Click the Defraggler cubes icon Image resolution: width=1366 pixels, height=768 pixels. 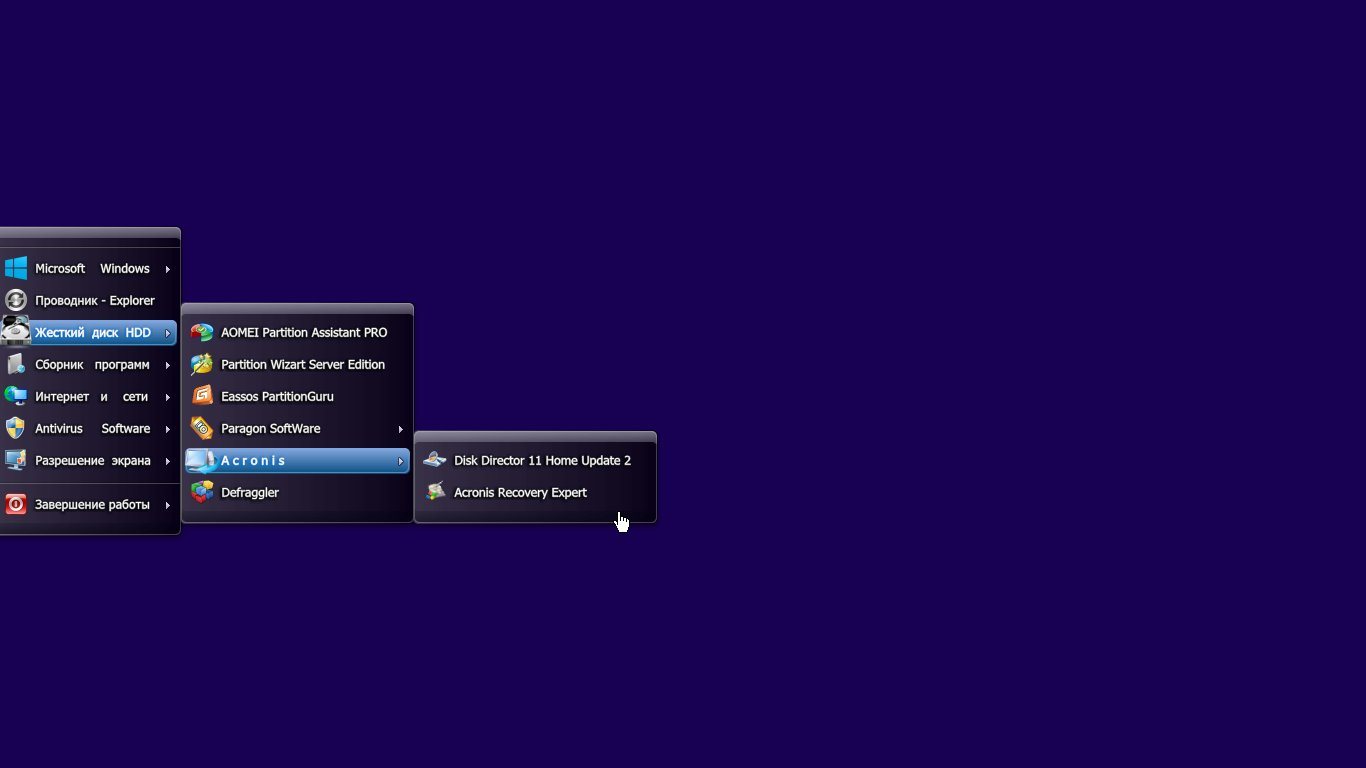(x=202, y=492)
